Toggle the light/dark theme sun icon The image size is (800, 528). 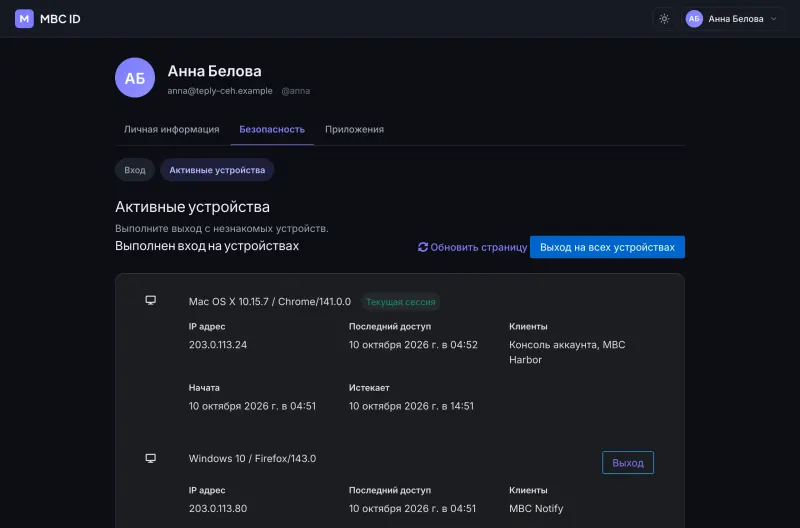pyautogui.click(x=664, y=19)
